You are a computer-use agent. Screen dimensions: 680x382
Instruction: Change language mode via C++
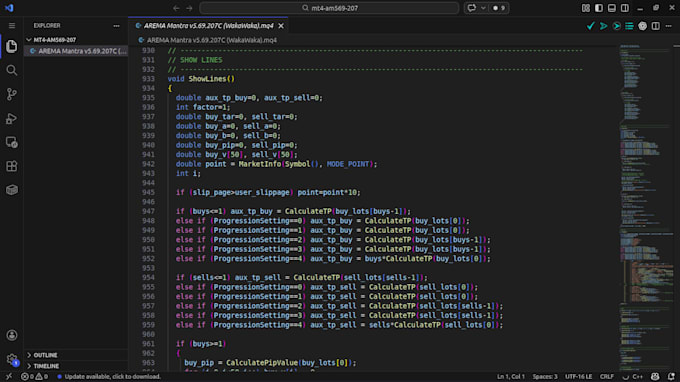pyautogui.click(x=638, y=376)
